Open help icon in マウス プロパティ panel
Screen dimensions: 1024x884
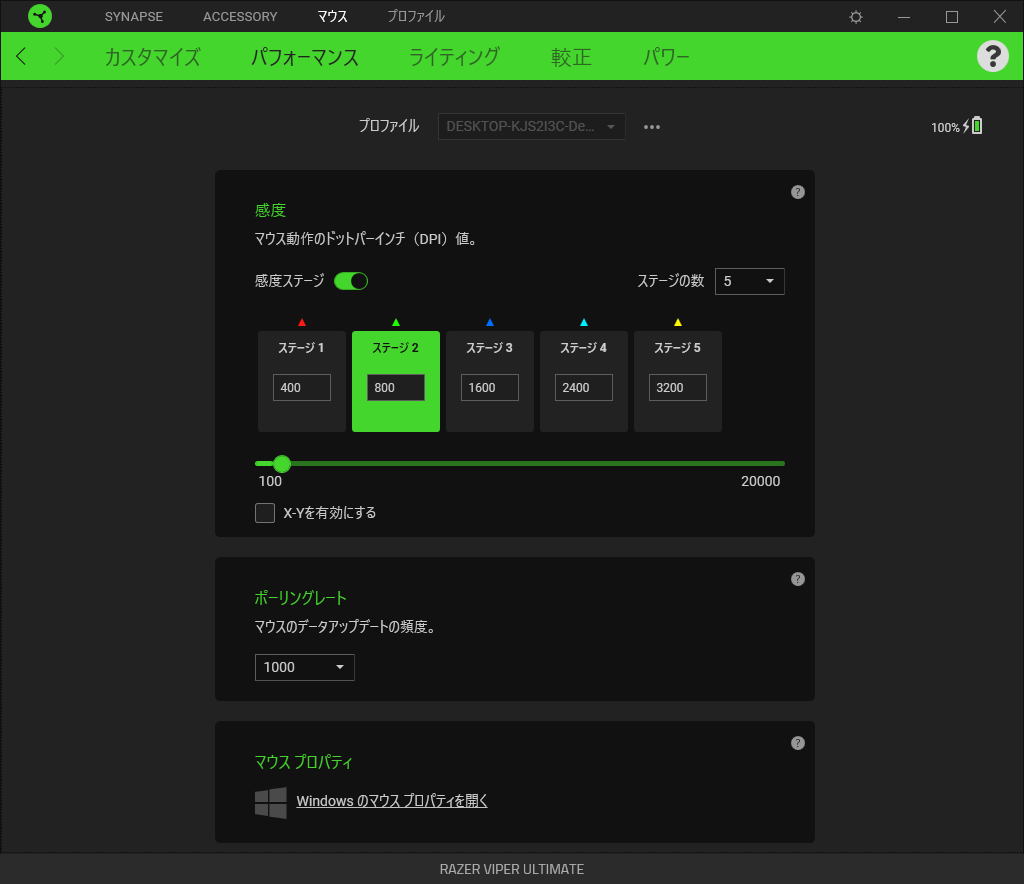[797, 743]
